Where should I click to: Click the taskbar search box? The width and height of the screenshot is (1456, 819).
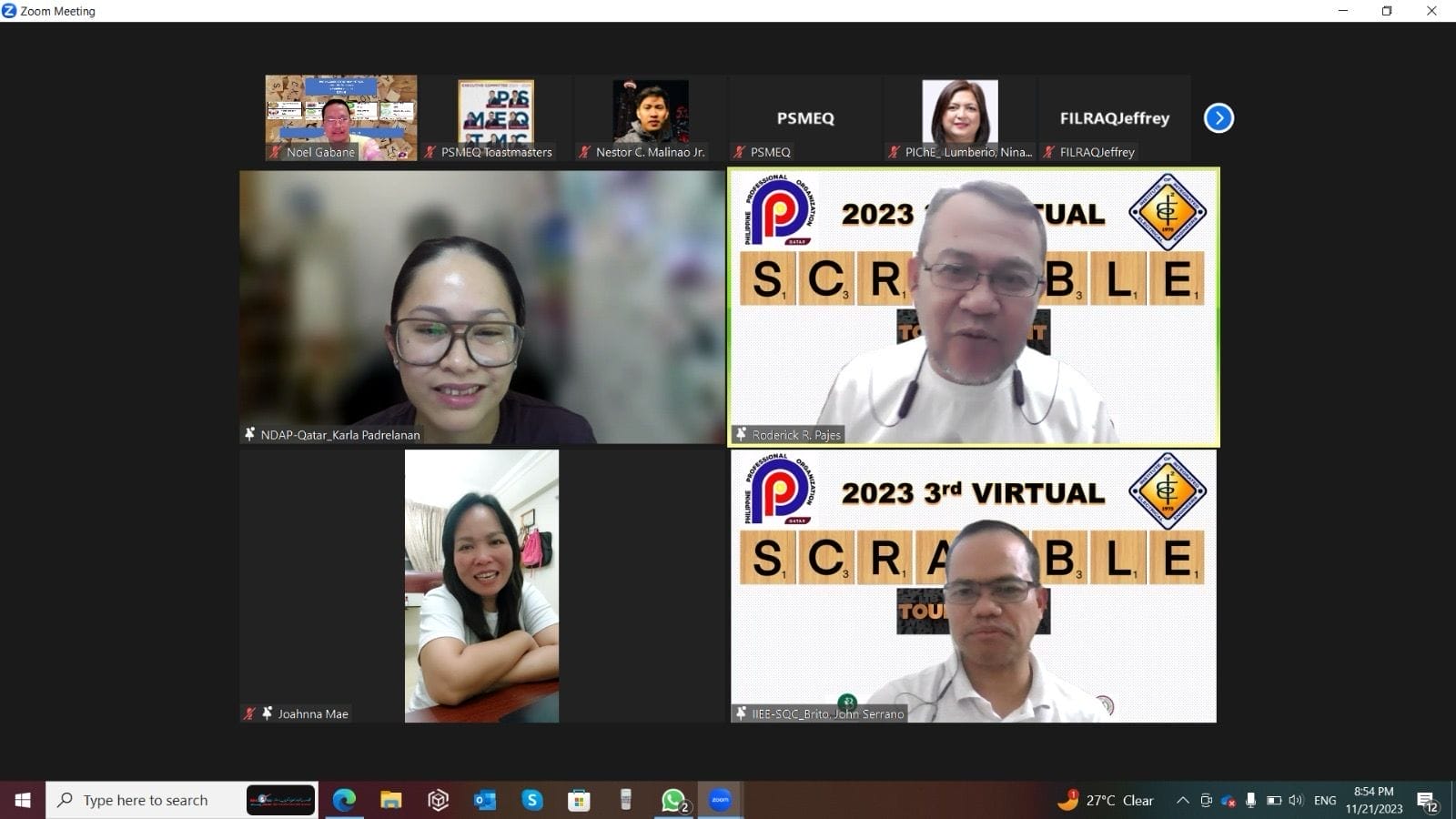point(182,800)
